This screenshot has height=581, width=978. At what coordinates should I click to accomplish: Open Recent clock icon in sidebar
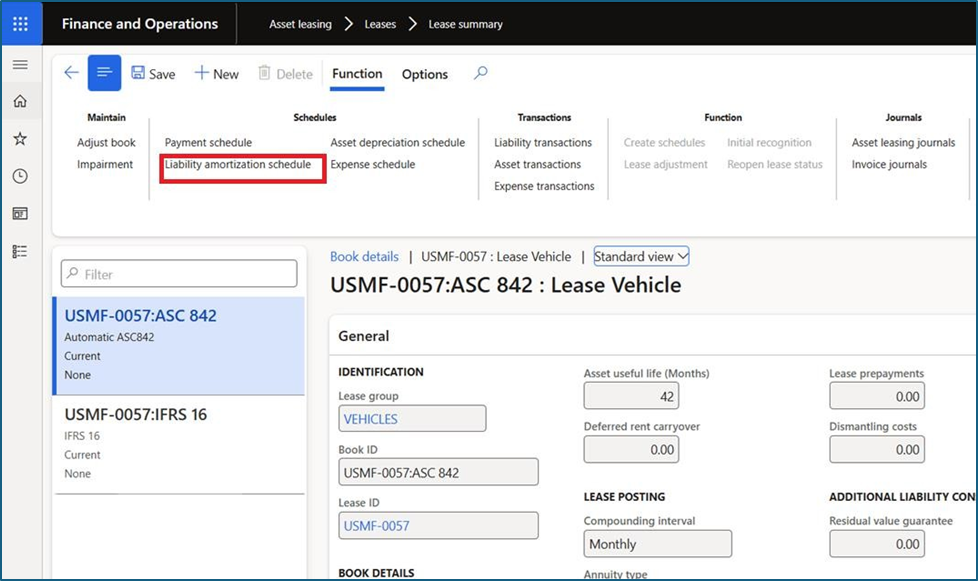(x=20, y=176)
